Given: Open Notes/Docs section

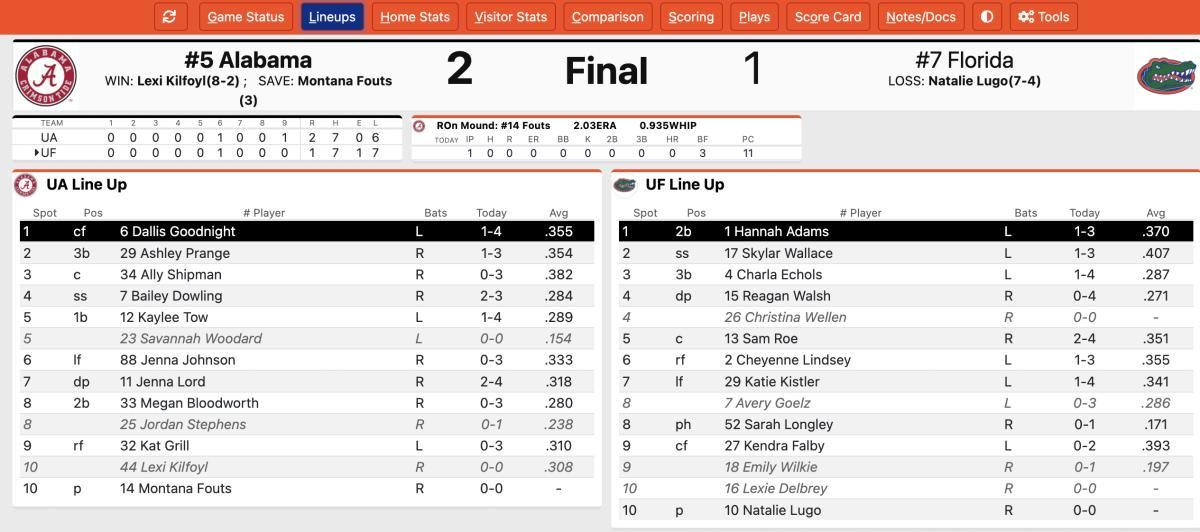Looking at the screenshot, I should click(x=921, y=17).
